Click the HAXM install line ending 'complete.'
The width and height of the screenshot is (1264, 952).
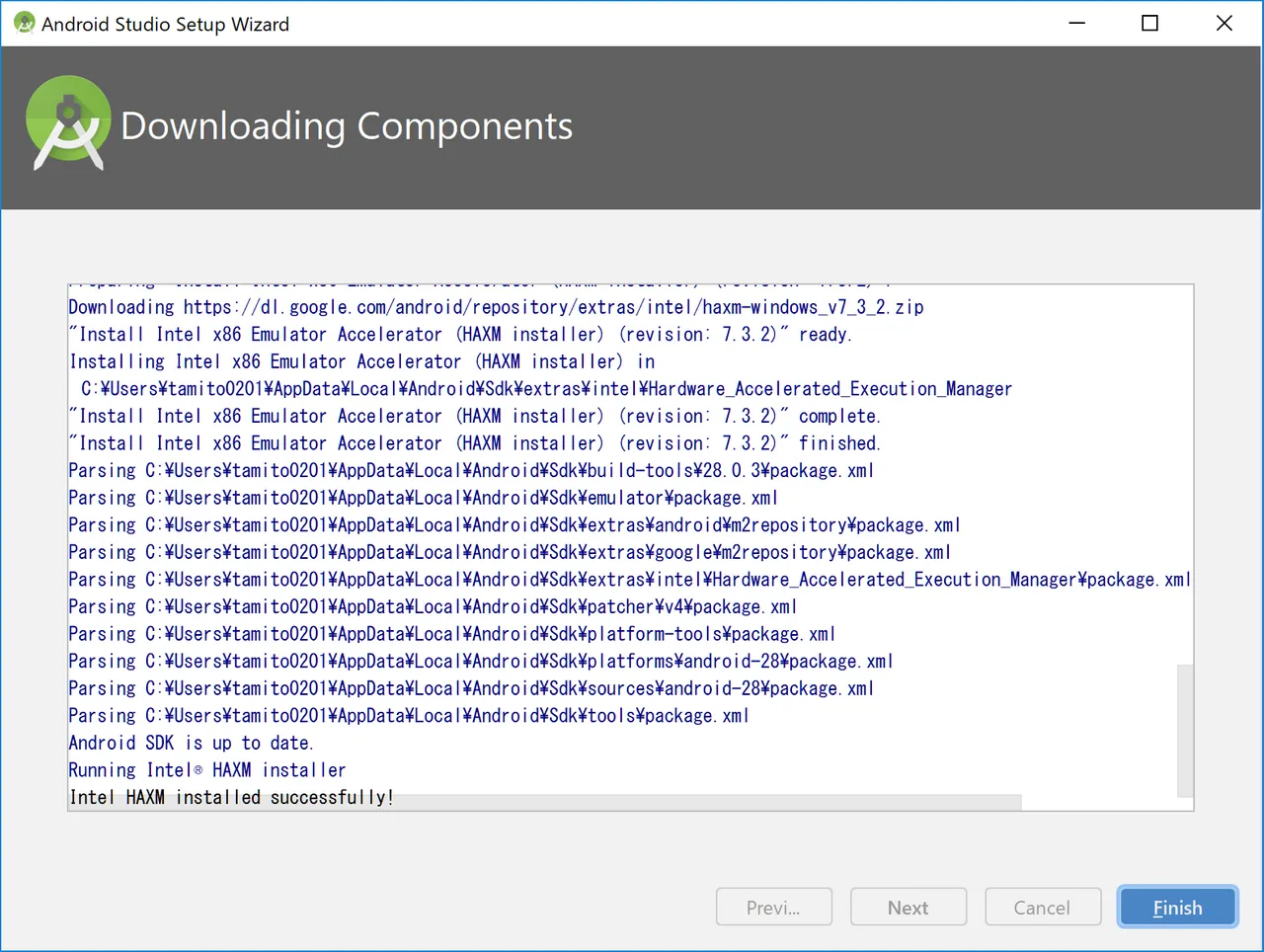click(x=475, y=416)
